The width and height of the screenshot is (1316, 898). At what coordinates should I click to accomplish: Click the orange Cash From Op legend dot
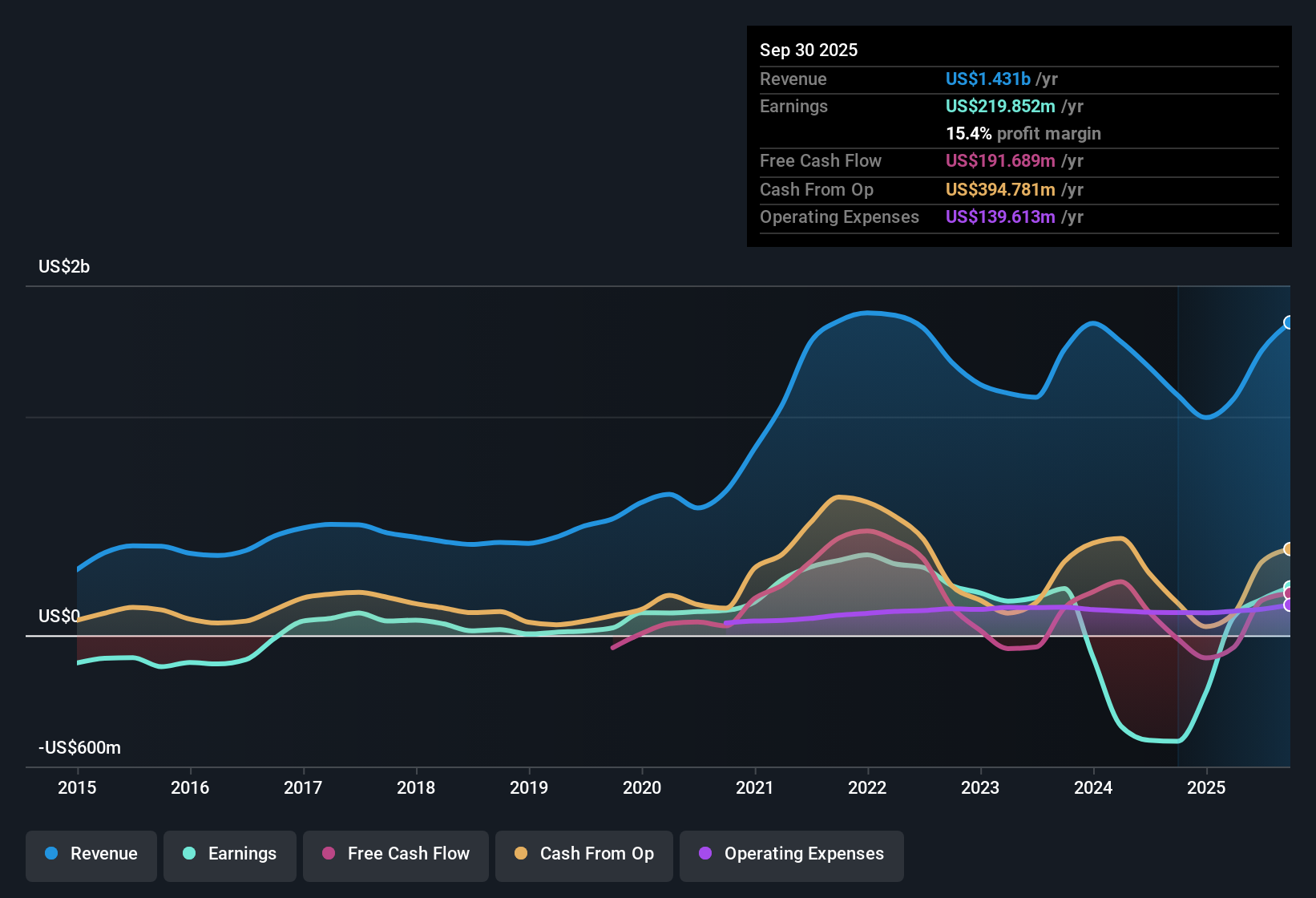click(522, 854)
